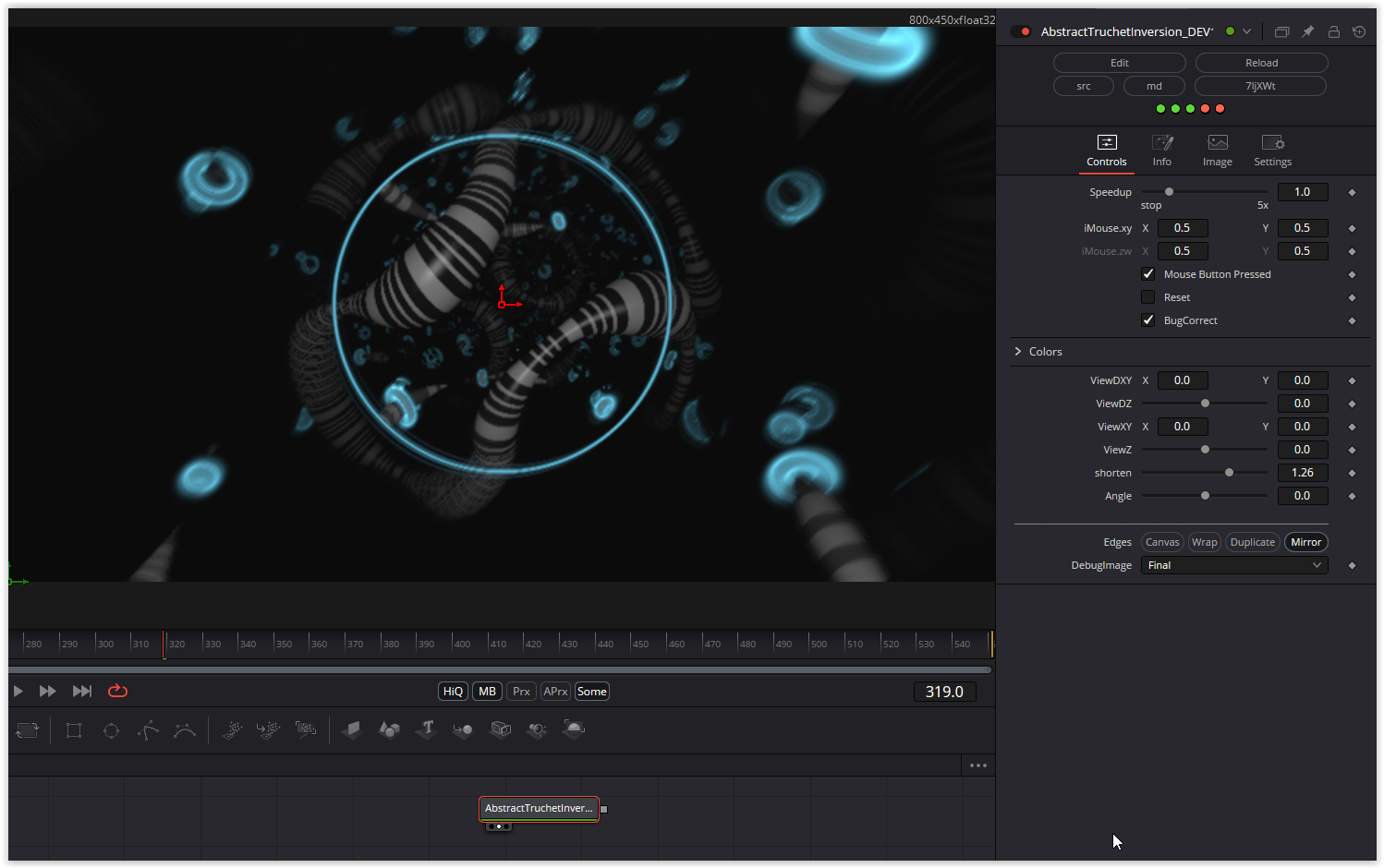Image resolution: width=1384 pixels, height=868 pixels.
Task: Click the md button
Action: 1155,86
